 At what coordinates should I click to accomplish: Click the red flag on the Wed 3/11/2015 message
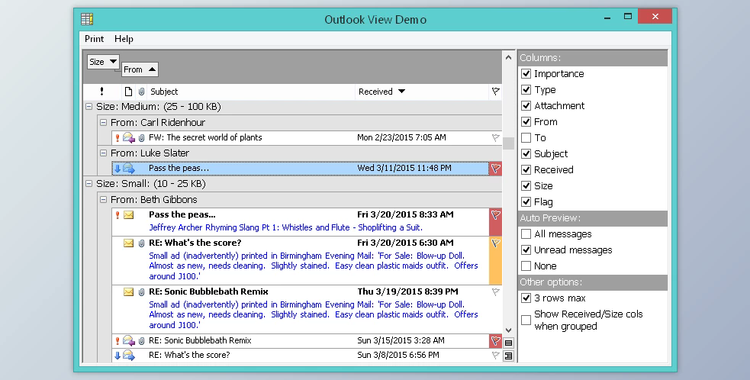click(x=496, y=168)
